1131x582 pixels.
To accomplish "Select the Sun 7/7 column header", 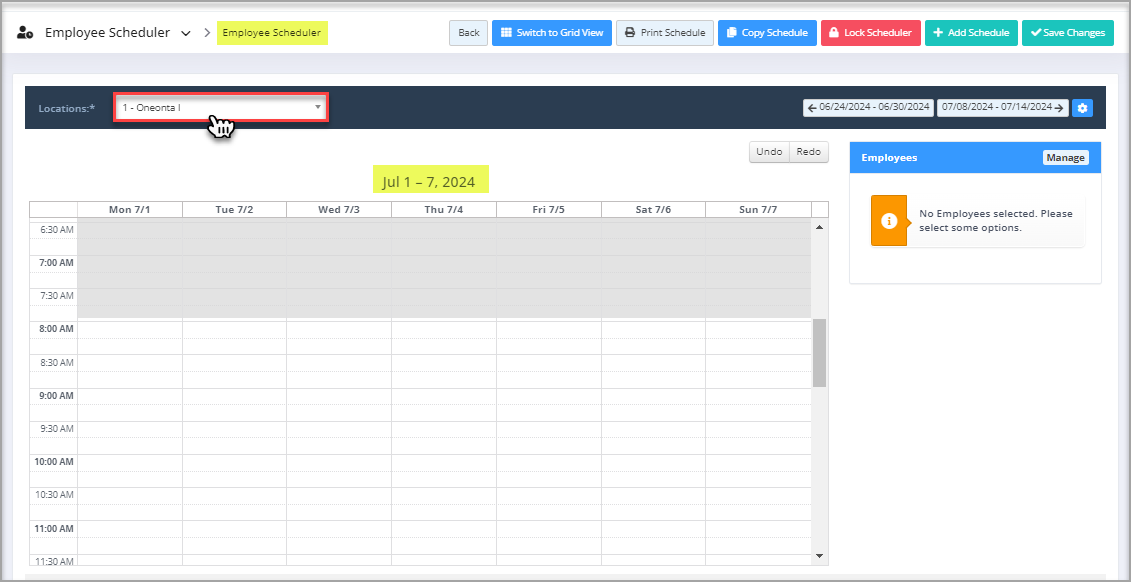I will pyautogui.click(x=758, y=209).
